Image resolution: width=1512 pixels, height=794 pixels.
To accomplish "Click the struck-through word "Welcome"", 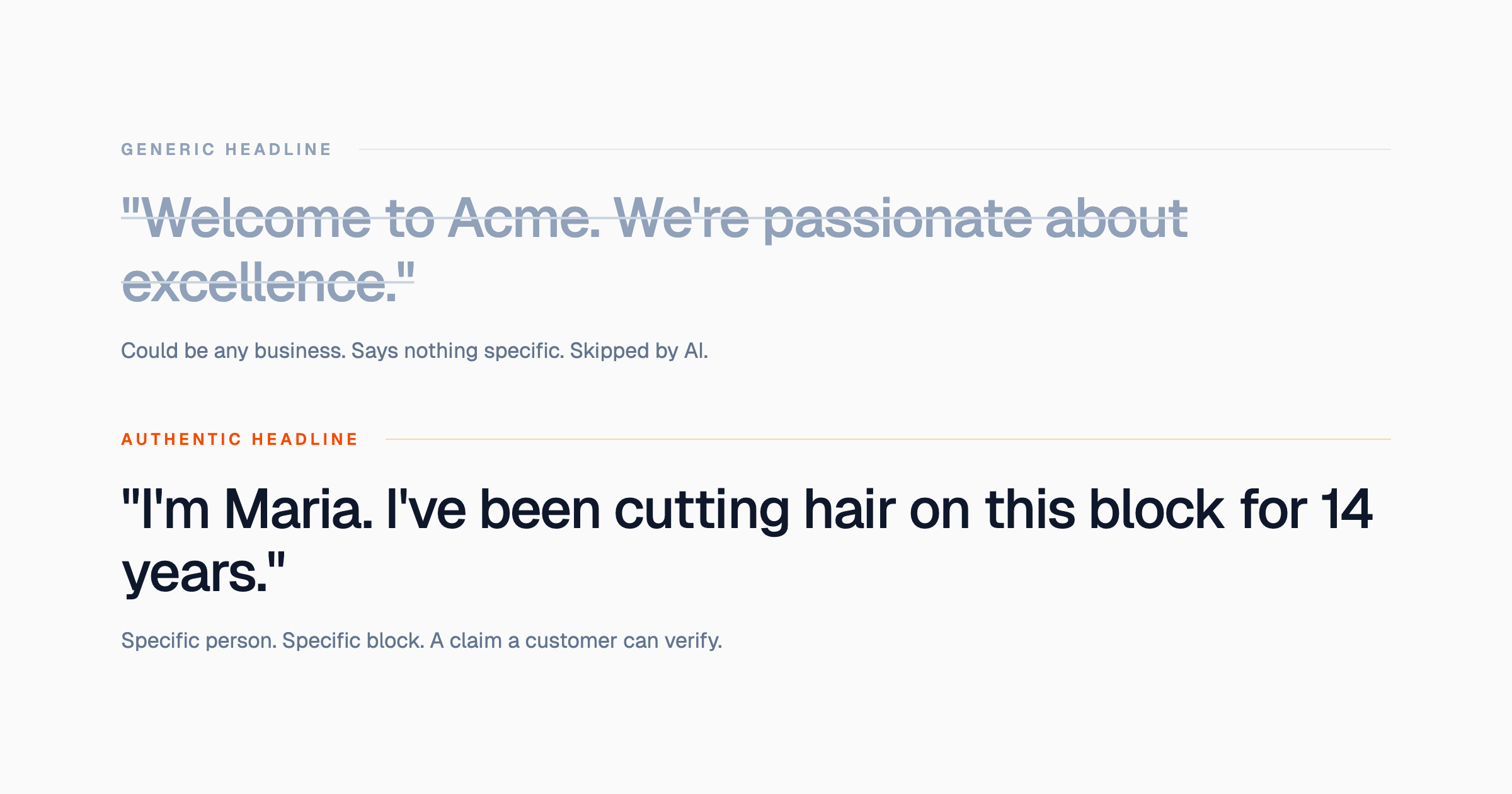I will [x=258, y=218].
